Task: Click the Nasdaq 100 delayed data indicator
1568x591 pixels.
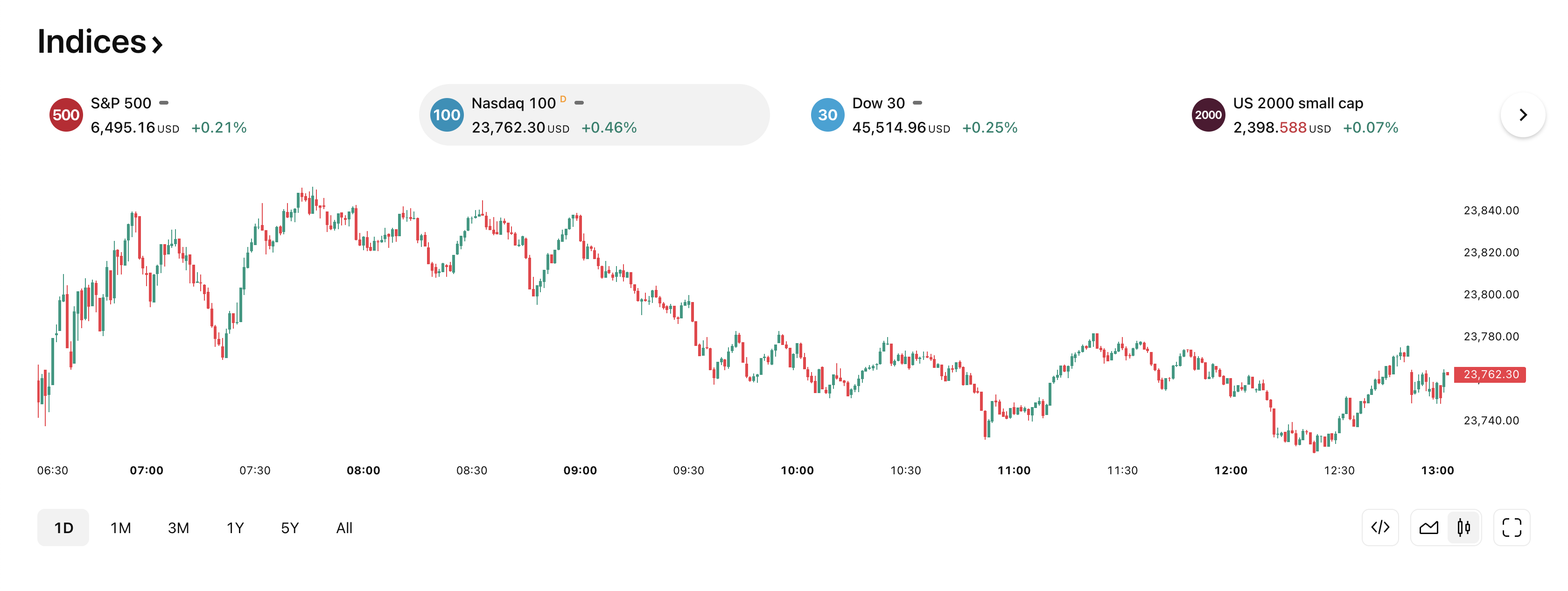Action: pyautogui.click(x=563, y=99)
